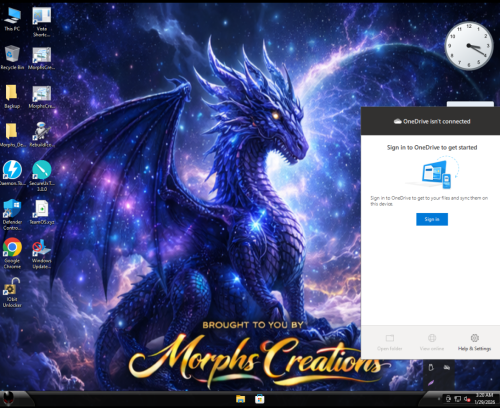Click the OneDrive cloud icon in tray overflow
The width and height of the screenshot is (500, 408).
[x=447, y=367]
